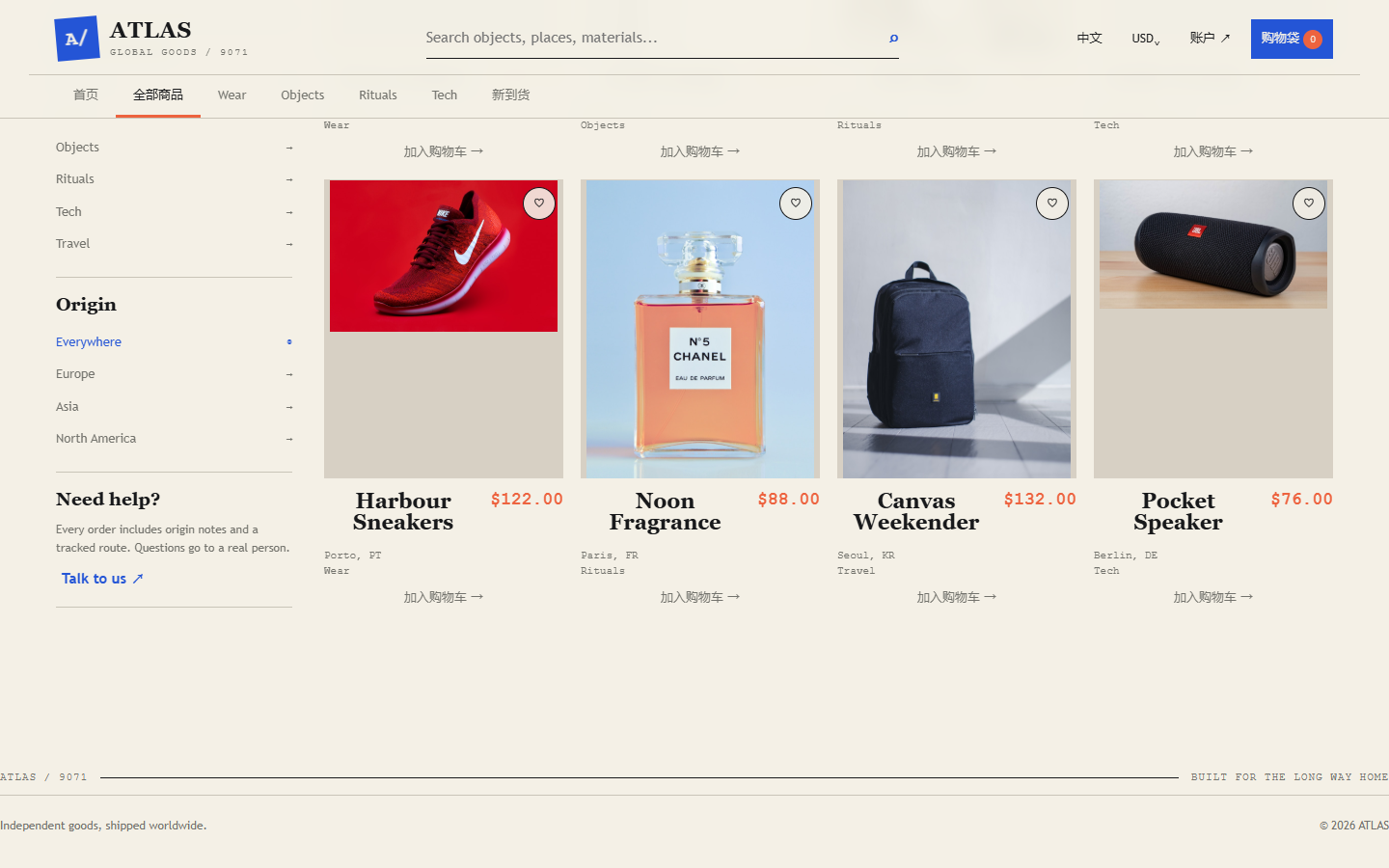
Task: Switch language via 中文 link
Action: (1089, 39)
